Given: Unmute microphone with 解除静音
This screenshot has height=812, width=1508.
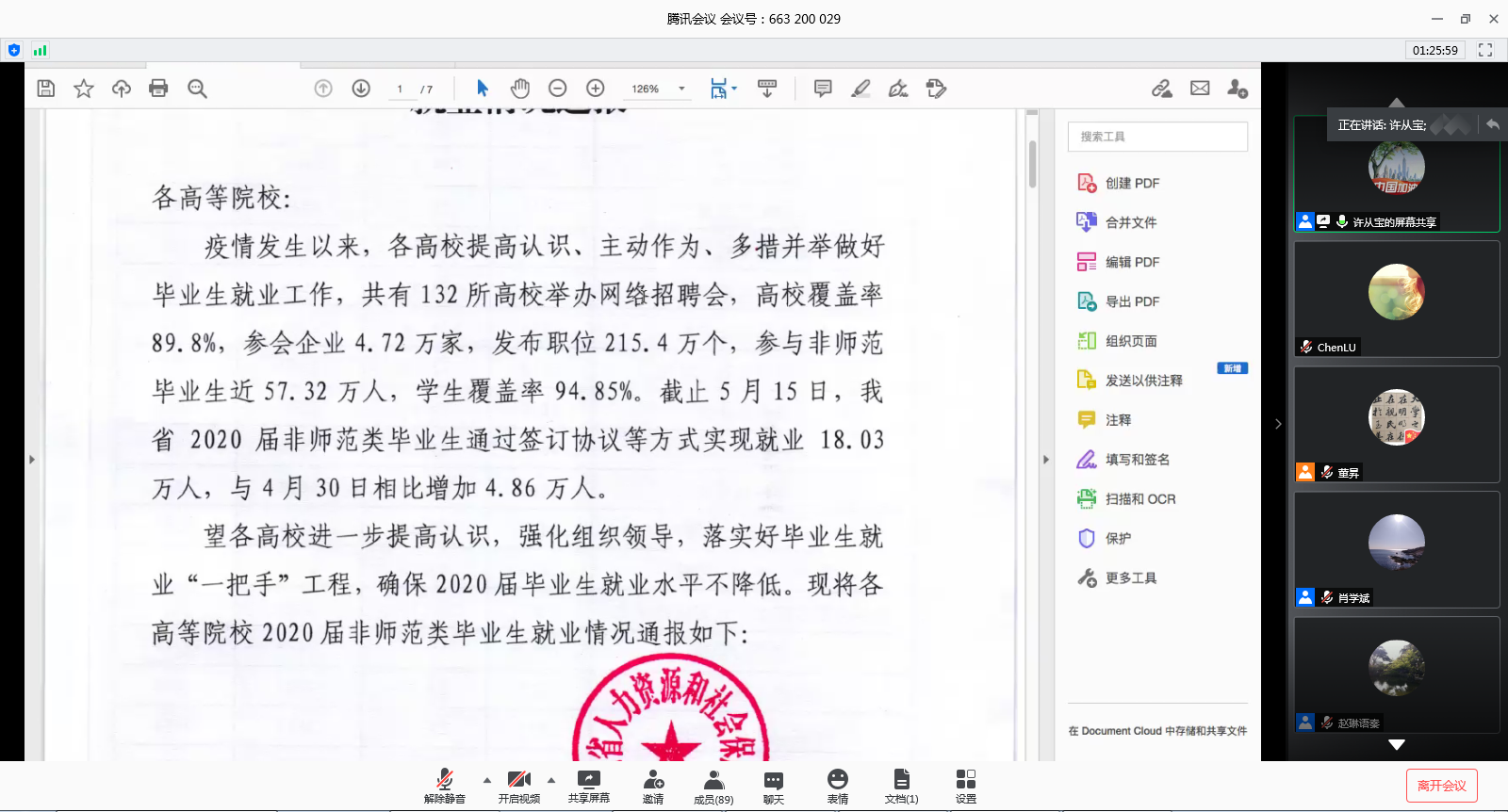Looking at the screenshot, I should (444, 786).
